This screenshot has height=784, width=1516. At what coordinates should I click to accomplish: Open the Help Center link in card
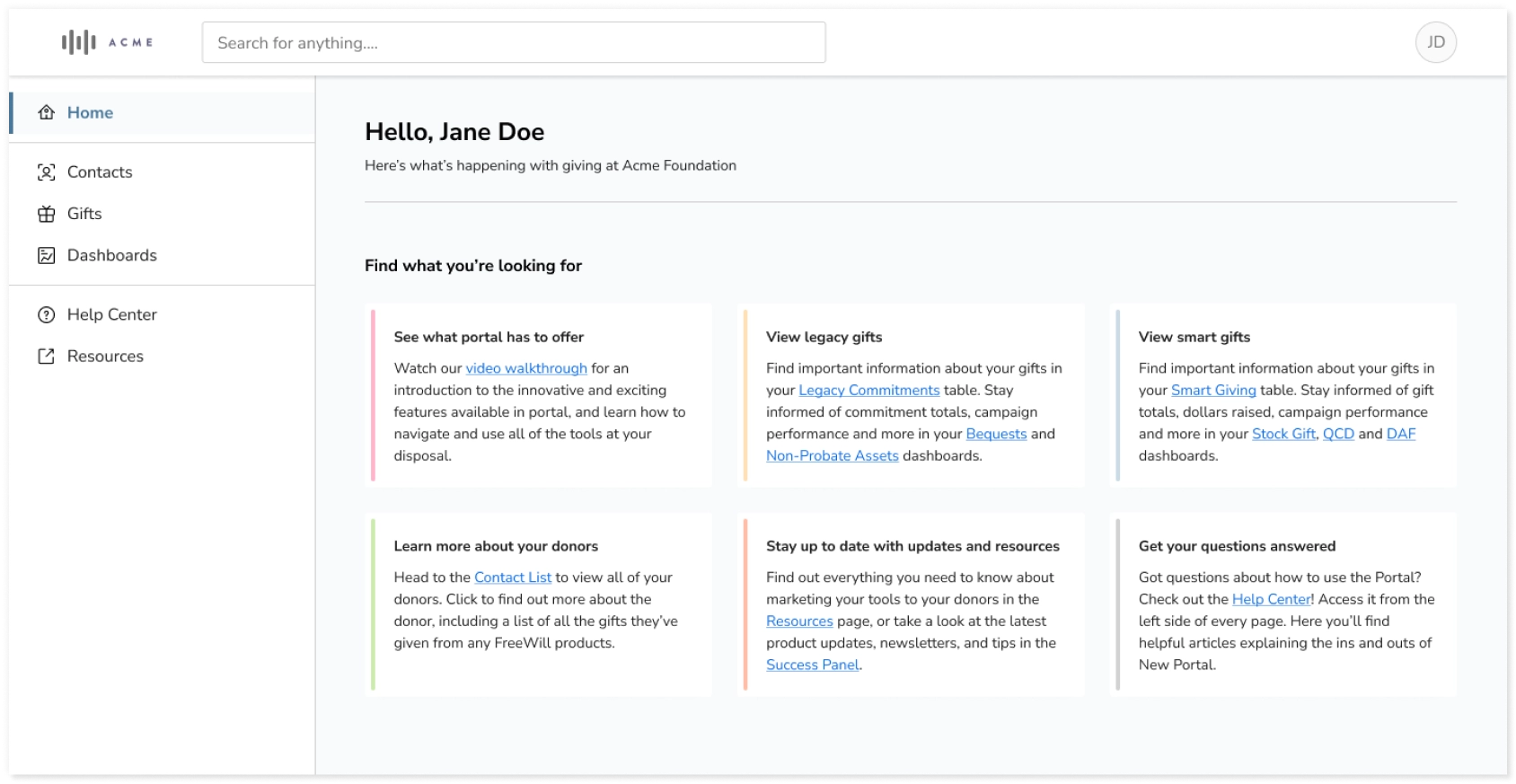pos(1271,599)
